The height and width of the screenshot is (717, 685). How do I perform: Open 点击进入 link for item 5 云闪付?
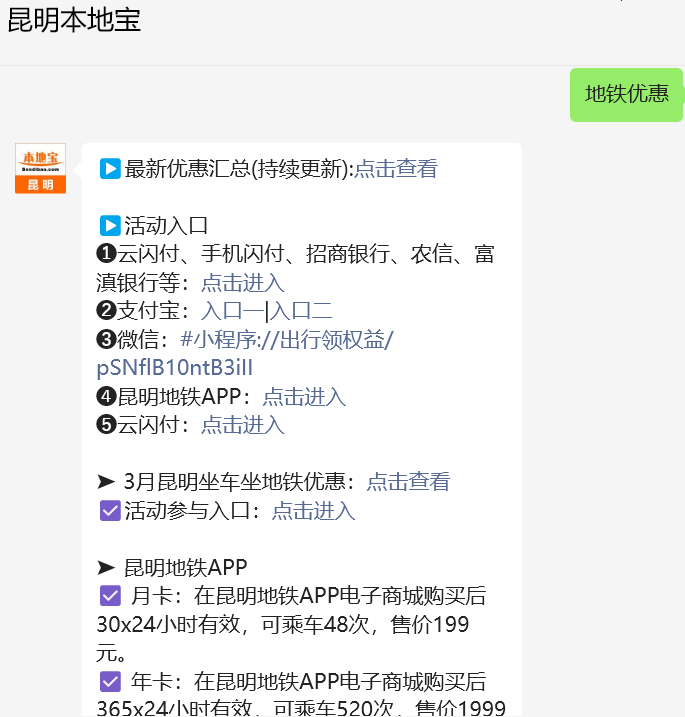(x=243, y=425)
